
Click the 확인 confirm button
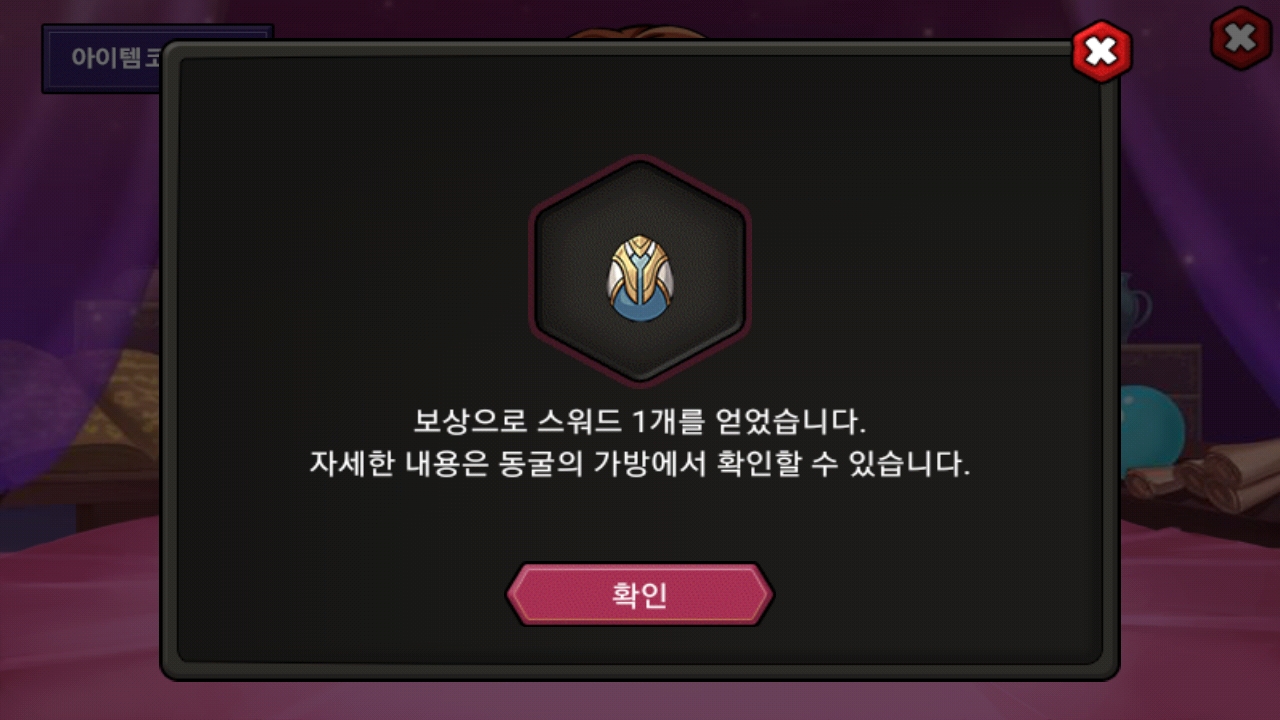(640, 594)
